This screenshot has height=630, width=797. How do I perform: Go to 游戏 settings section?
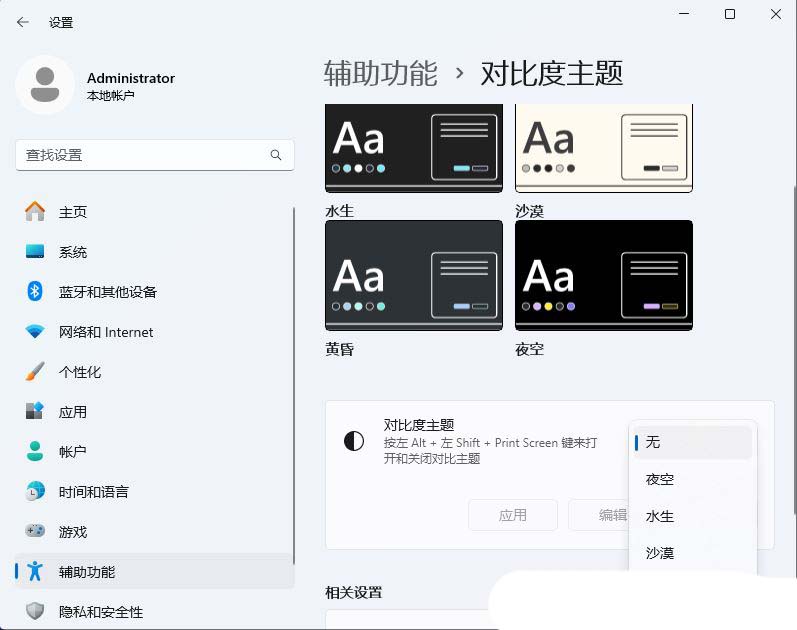(73, 532)
